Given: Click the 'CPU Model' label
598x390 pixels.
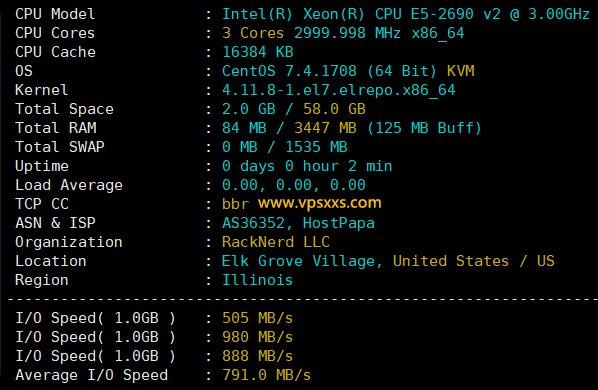Looking at the screenshot, I should (55, 14).
